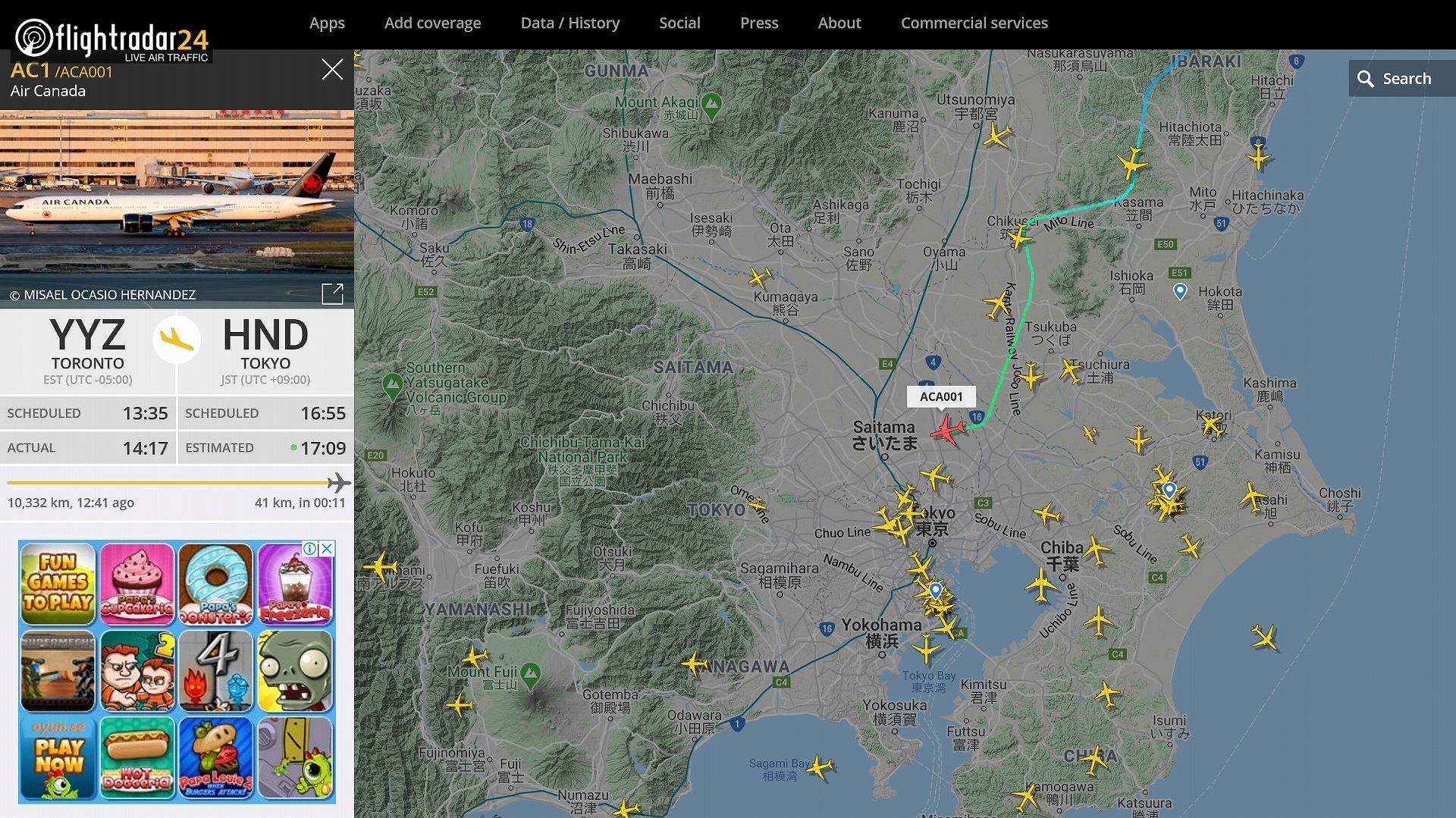Click the AC1 /ACA001 flight number heading
Image resolution: width=1456 pixels, height=818 pixels.
coord(61,71)
